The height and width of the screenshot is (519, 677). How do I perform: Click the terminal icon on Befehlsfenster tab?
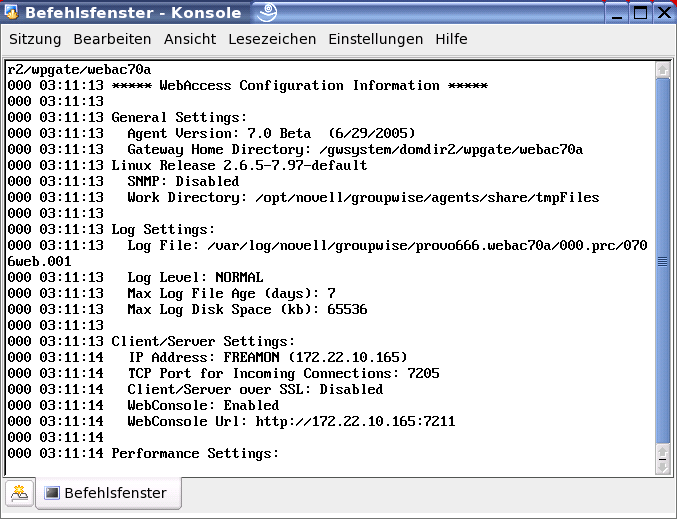(x=52, y=493)
